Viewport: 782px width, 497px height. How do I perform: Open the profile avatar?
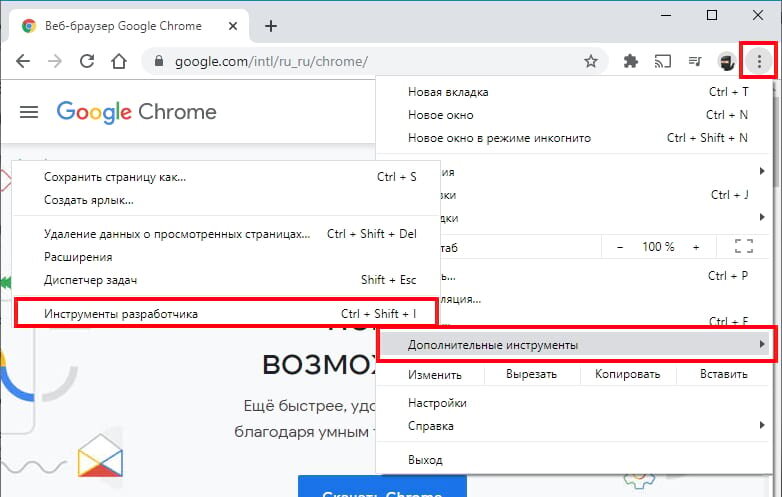727,61
